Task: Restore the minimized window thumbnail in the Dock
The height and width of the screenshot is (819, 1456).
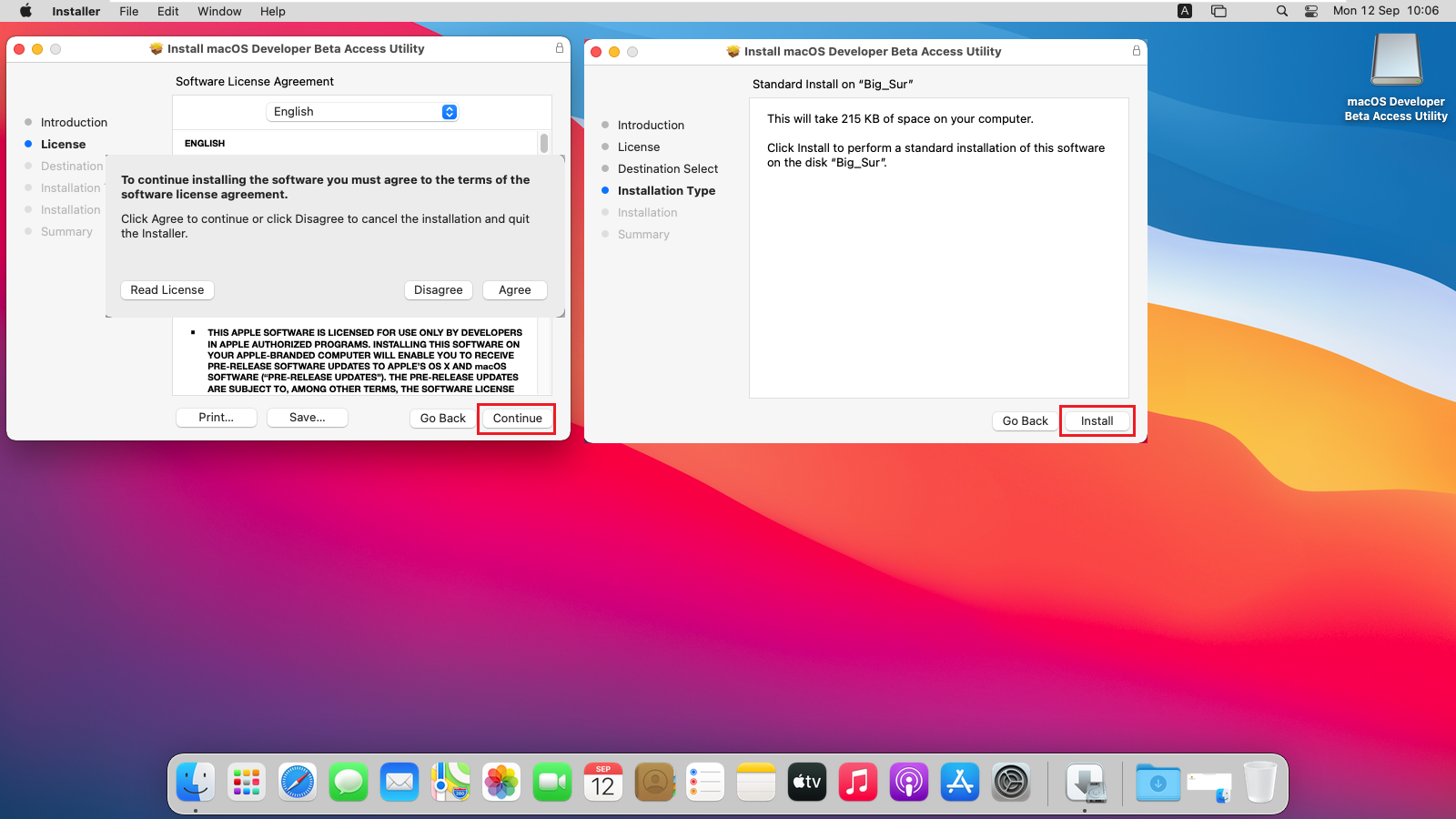Action: coord(1209,786)
